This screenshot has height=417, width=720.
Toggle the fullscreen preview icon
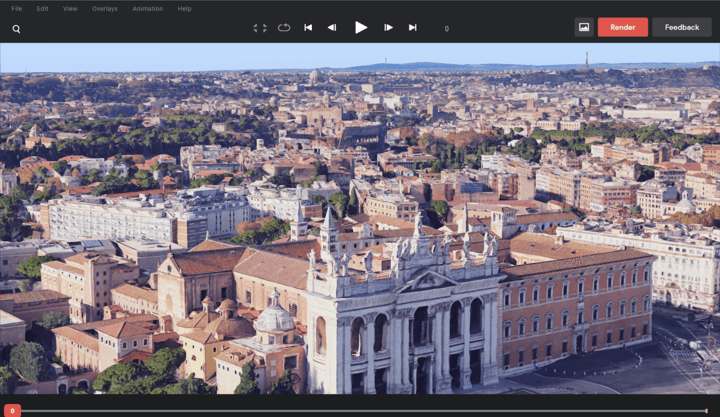click(260, 28)
